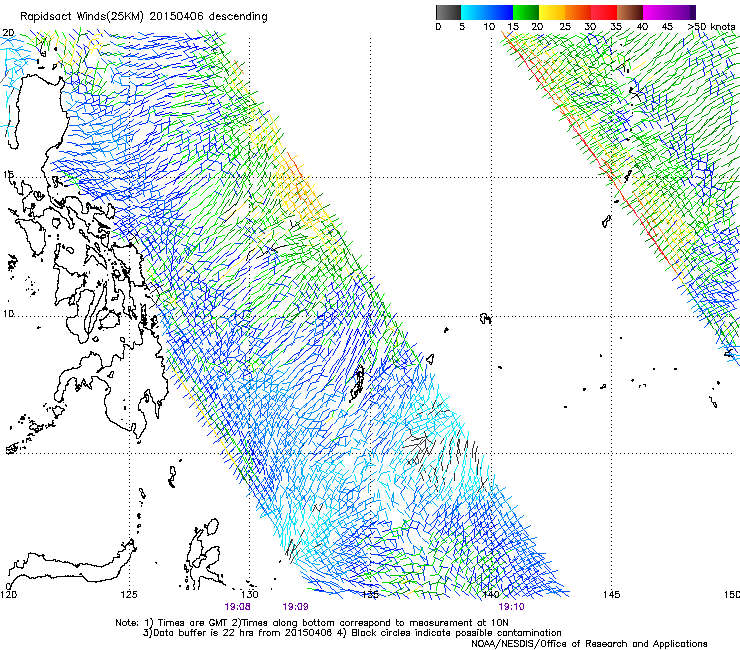Click longitude axis label "125"
Viewport: 740px width, 650px height.
point(129,594)
